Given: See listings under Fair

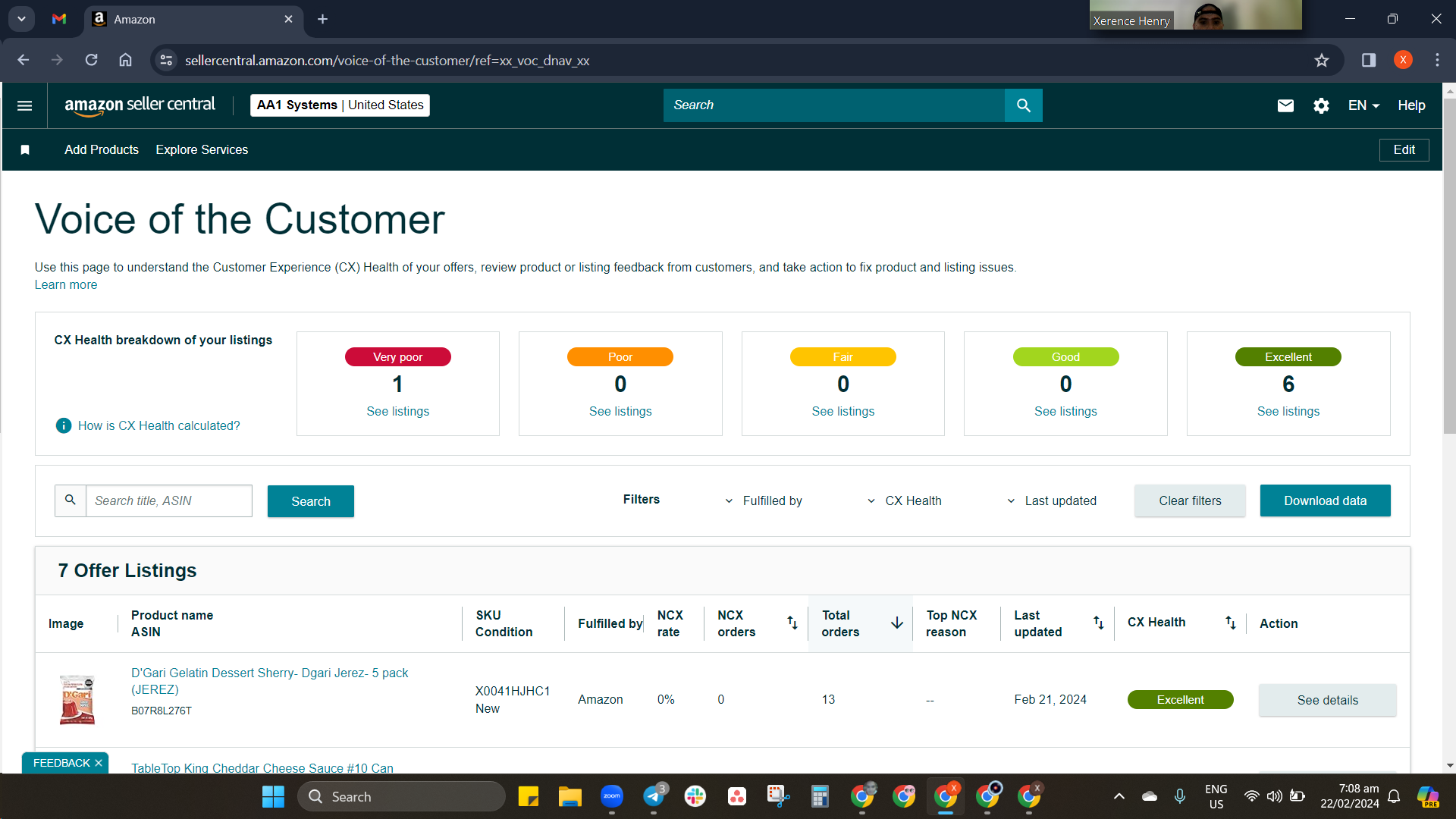Looking at the screenshot, I should pos(843,411).
